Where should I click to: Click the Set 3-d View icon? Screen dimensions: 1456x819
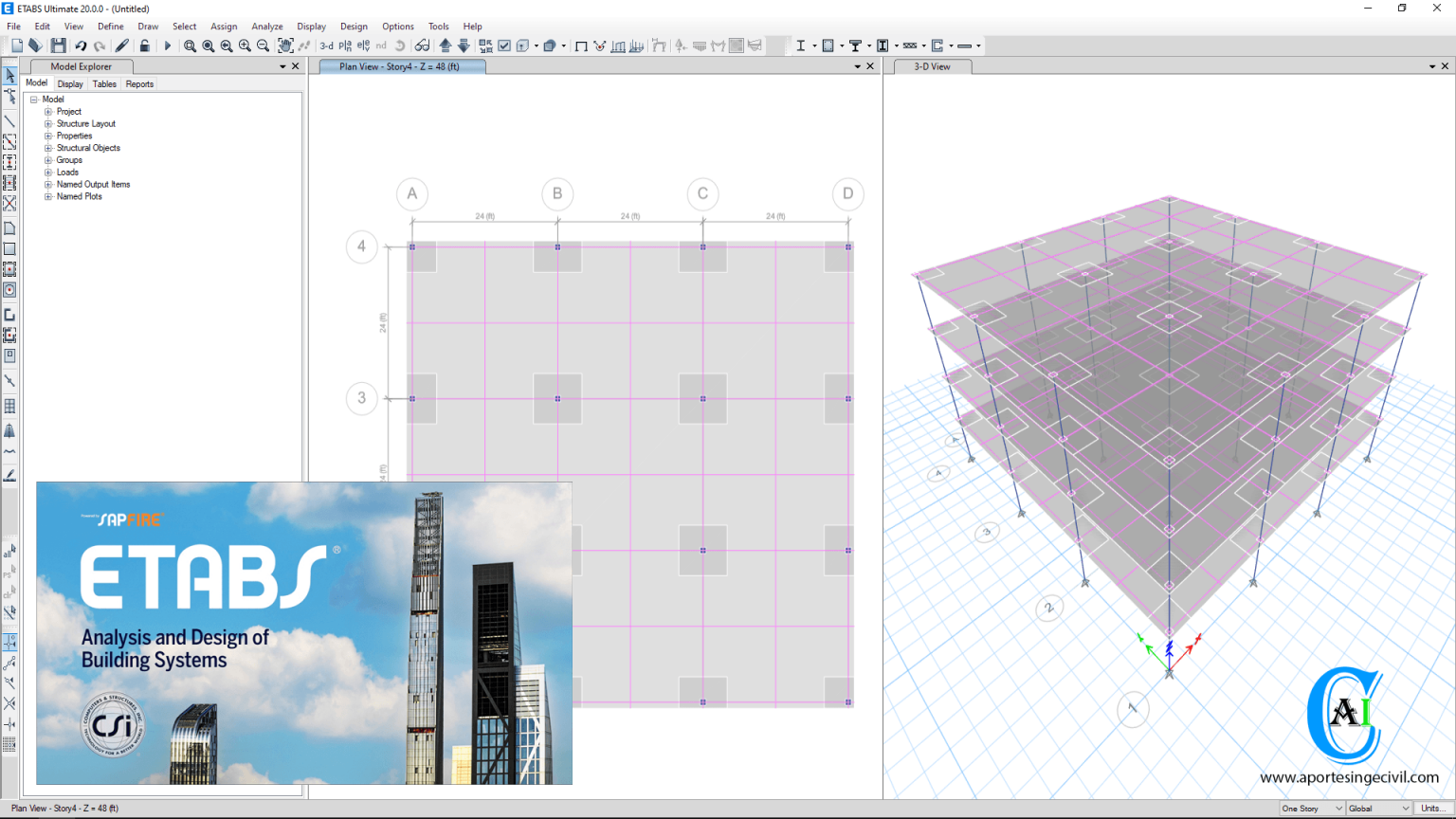click(326, 45)
